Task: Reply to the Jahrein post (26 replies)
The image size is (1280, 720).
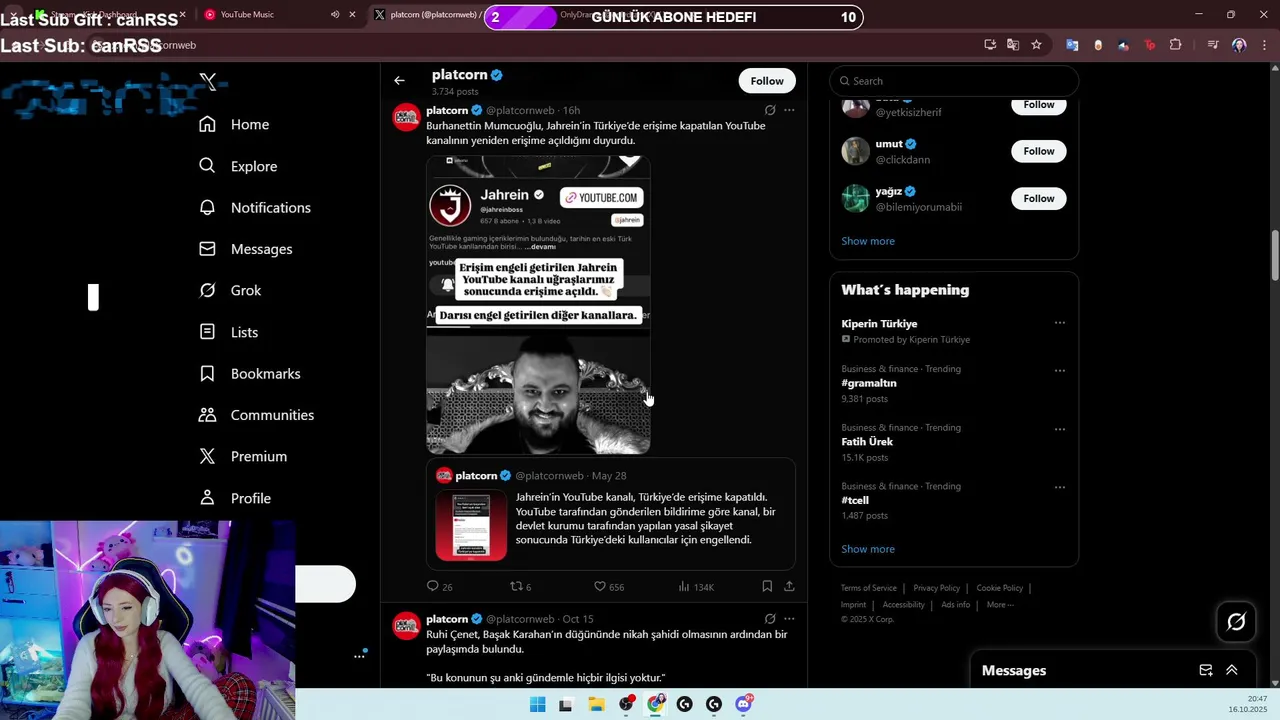Action: click(440, 587)
